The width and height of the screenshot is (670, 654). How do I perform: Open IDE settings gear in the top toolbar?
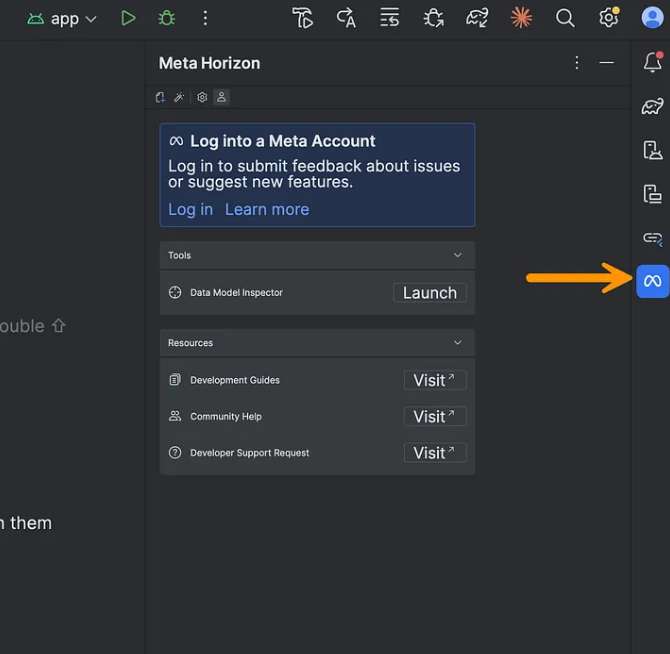click(x=609, y=18)
